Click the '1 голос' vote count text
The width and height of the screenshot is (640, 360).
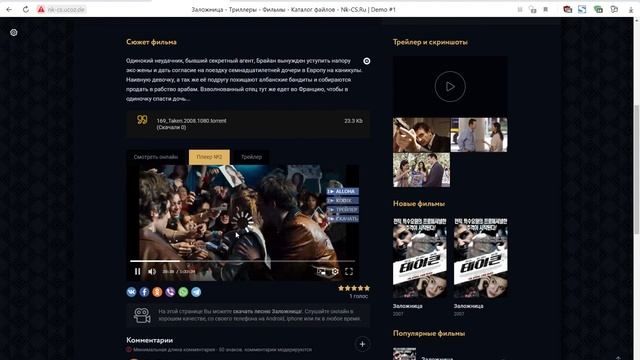(358, 296)
